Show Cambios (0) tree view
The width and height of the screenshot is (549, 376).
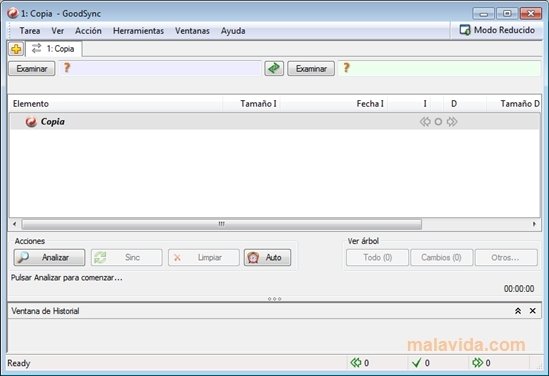[x=442, y=257]
